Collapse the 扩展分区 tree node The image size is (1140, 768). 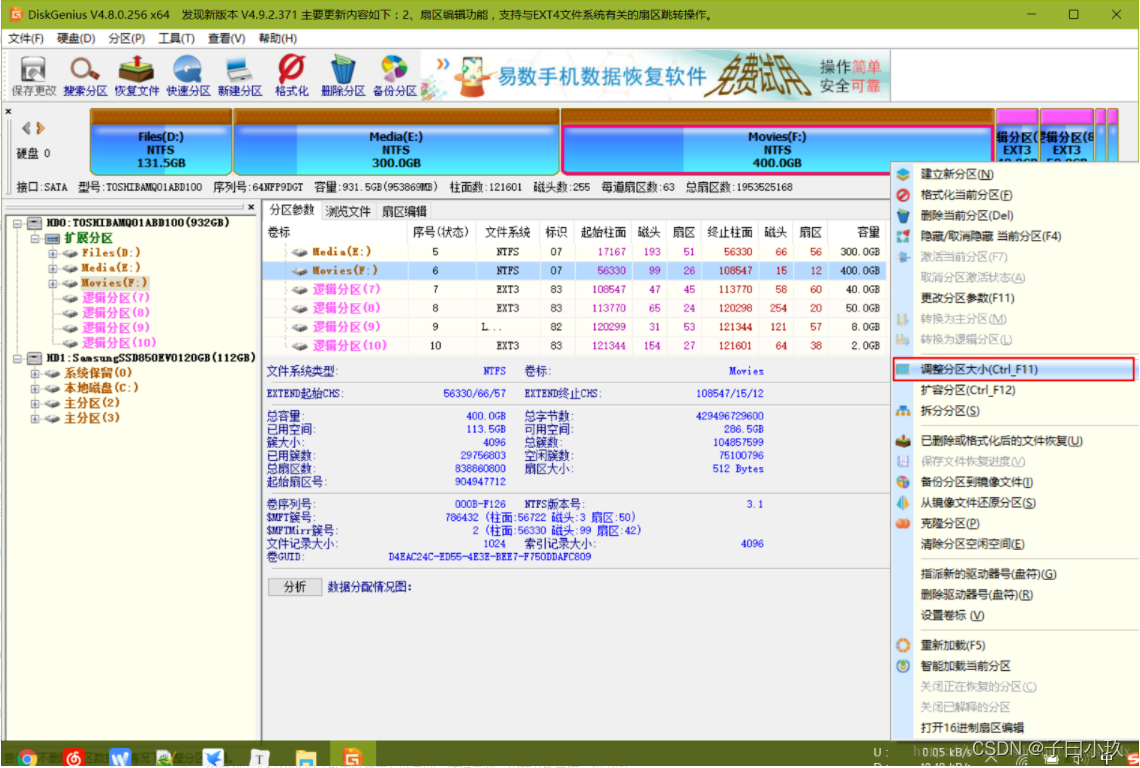coord(34,238)
